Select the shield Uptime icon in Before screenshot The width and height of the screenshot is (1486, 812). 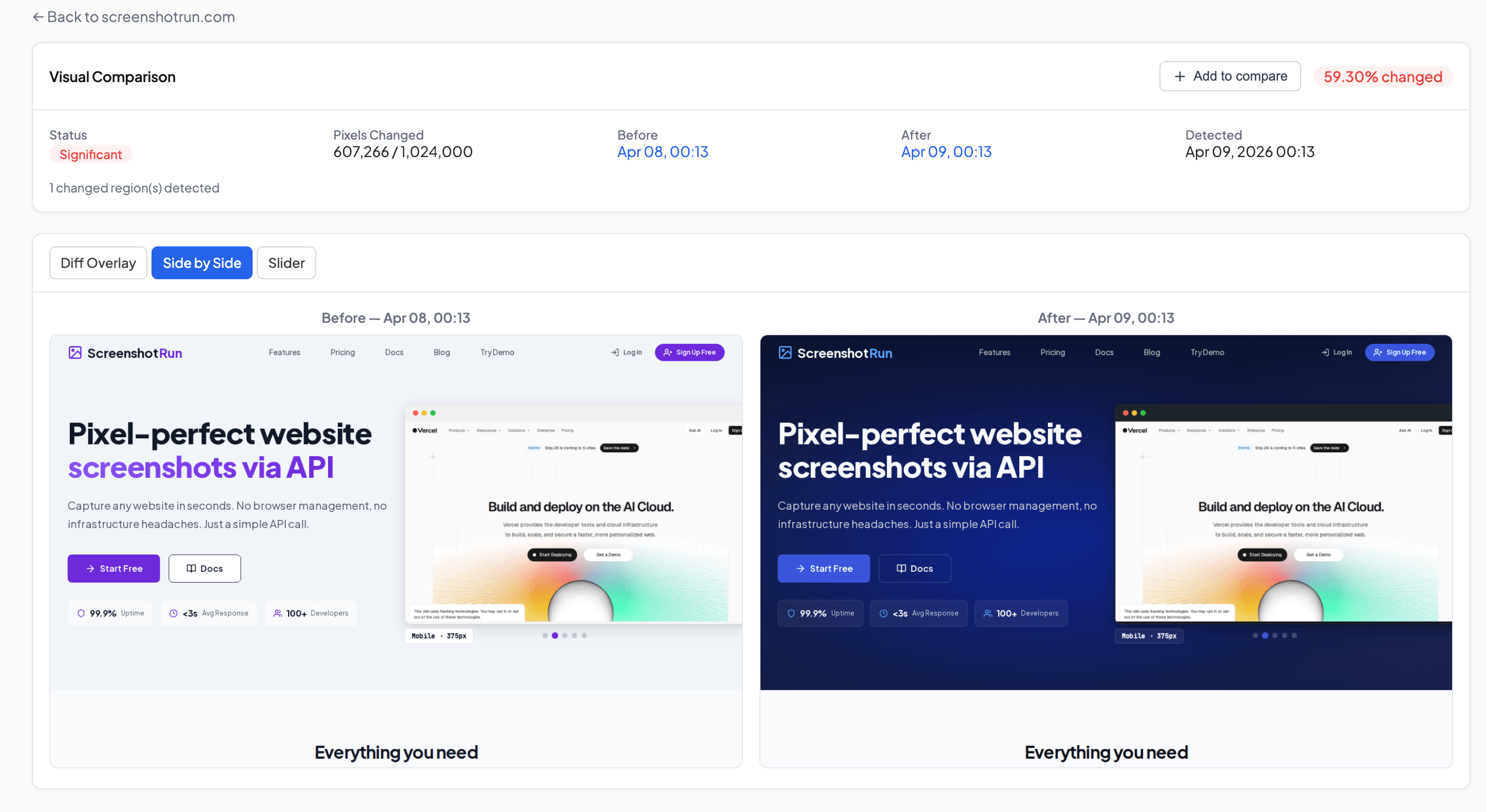[x=81, y=613]
